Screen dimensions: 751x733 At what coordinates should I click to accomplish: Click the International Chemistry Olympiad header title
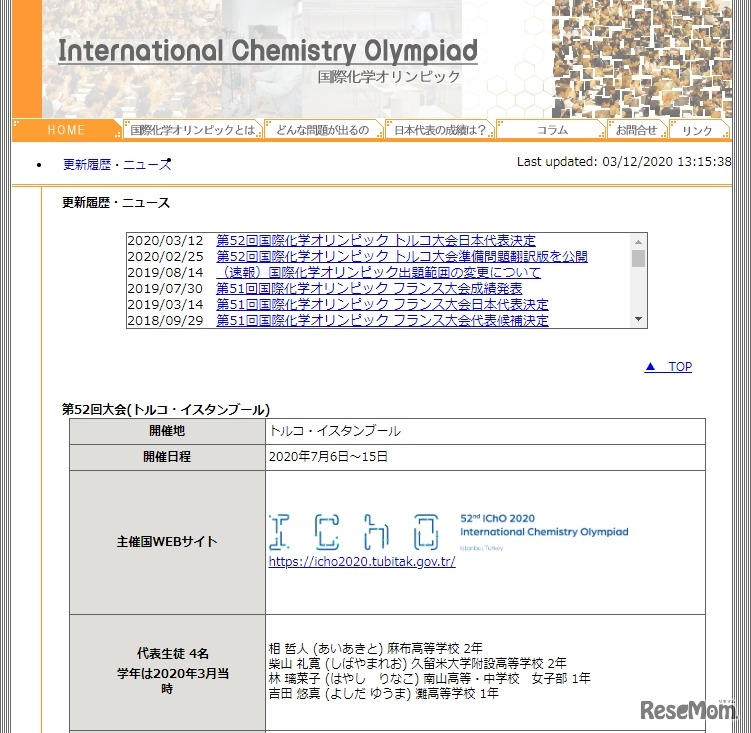(x=268, y=51)
